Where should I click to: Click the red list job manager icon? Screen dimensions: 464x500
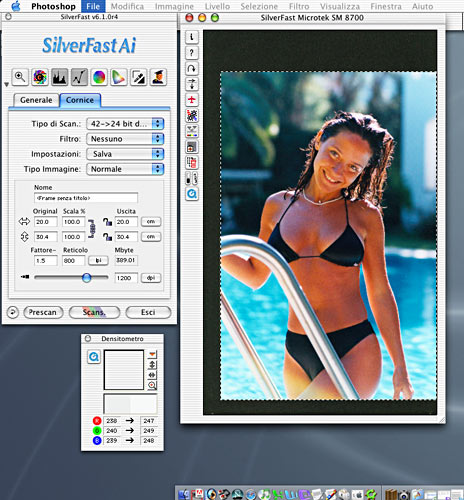tap(192, 162)
